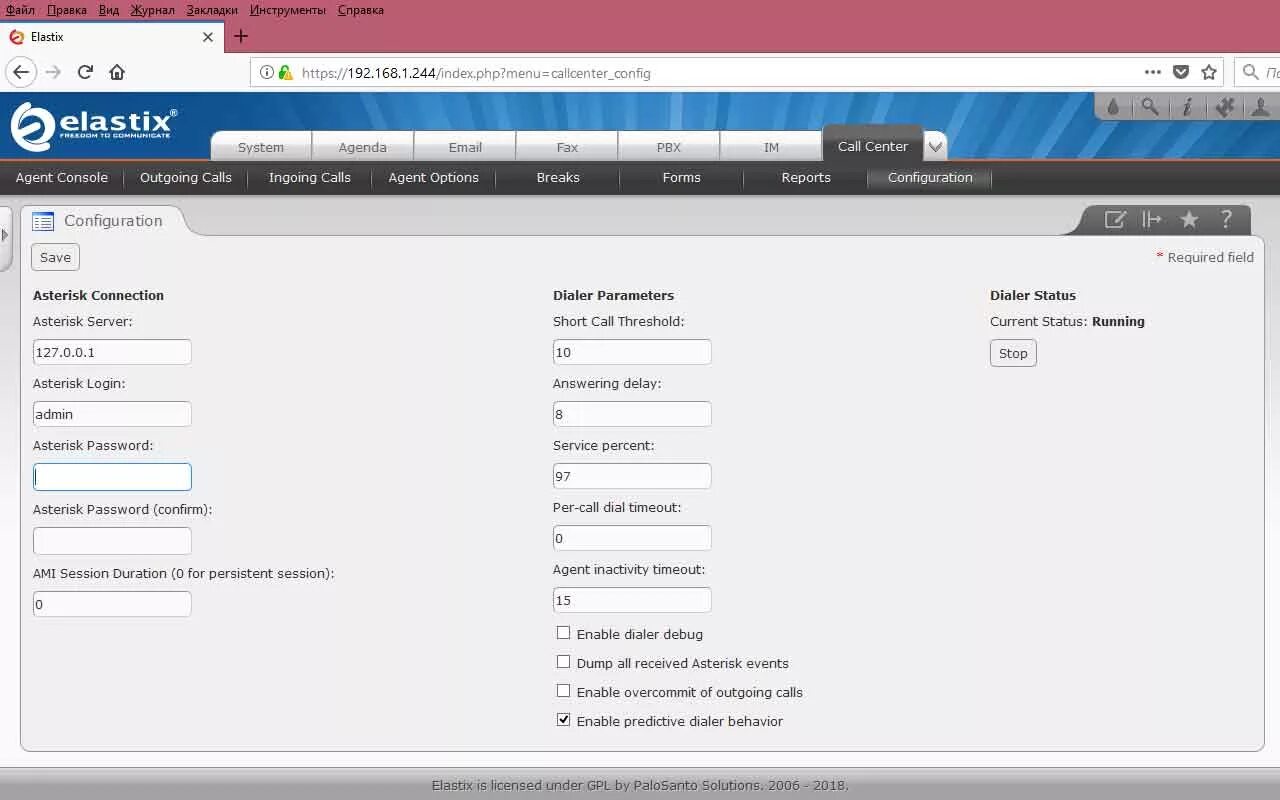Image resolution: width=1280 pixels, height=800 pixels.
Task: Open Agent Console submenu
Action: click(x=62, y=177)
